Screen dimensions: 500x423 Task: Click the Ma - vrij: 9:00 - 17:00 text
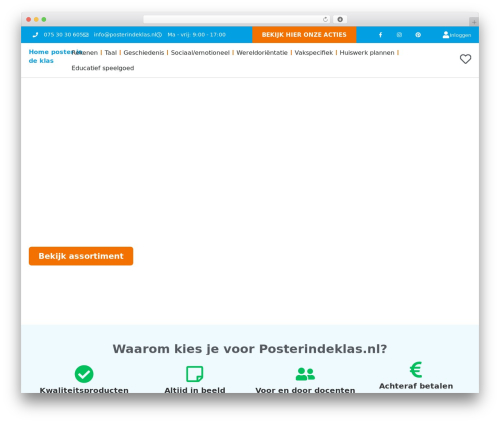pos(197,35)
